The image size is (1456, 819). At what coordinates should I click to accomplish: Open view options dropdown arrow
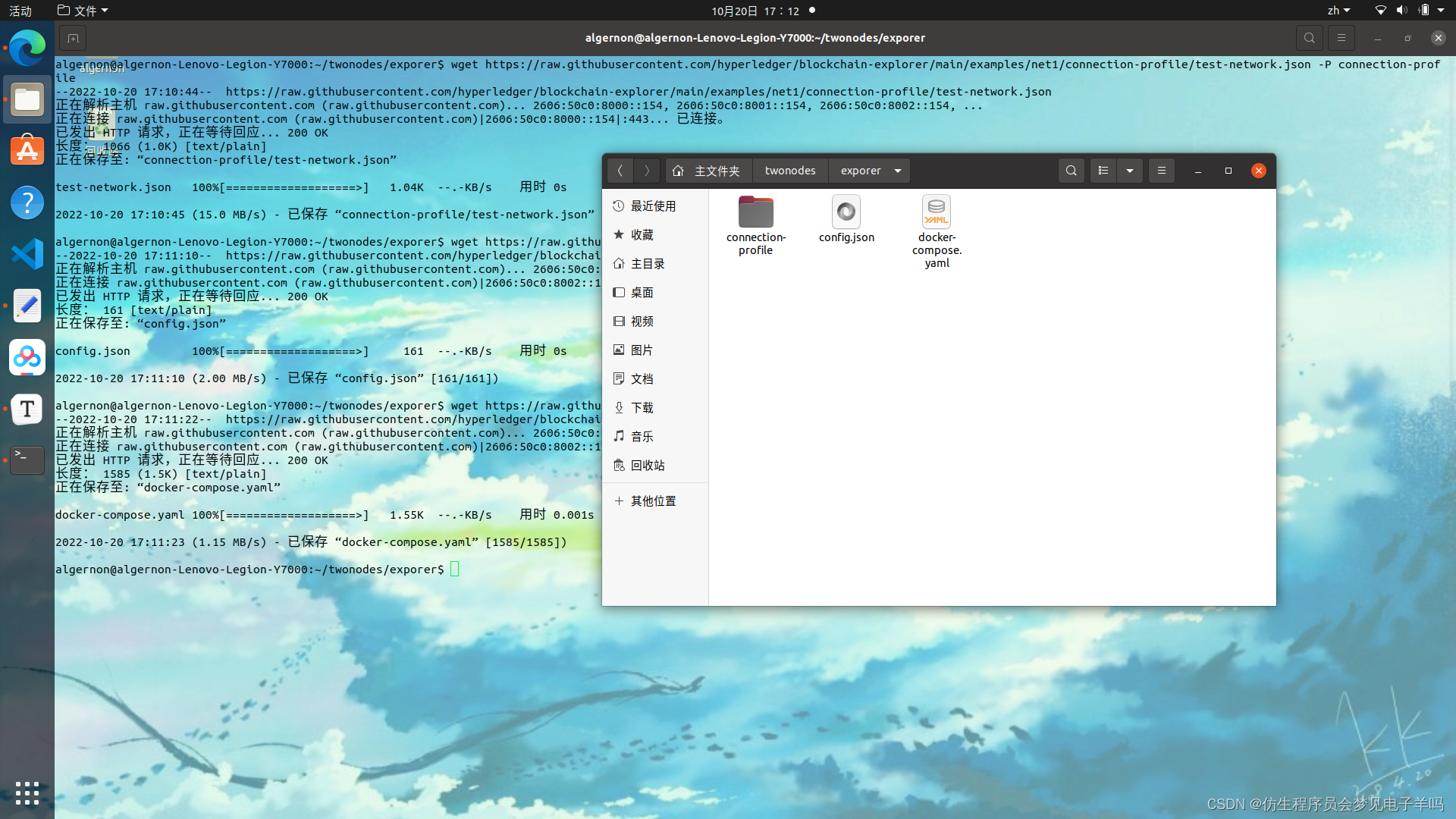pyautogui.click(x=1130, y=171)
